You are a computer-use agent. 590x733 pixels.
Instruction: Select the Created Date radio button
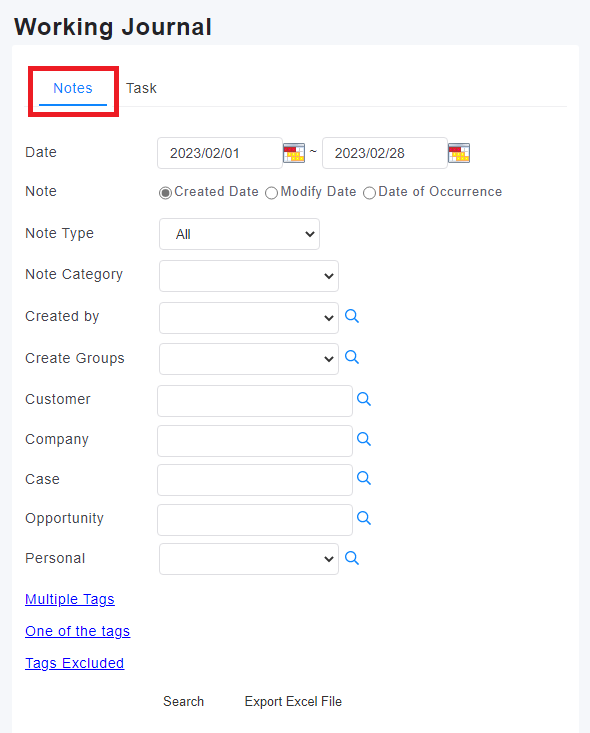click(165, 193)
